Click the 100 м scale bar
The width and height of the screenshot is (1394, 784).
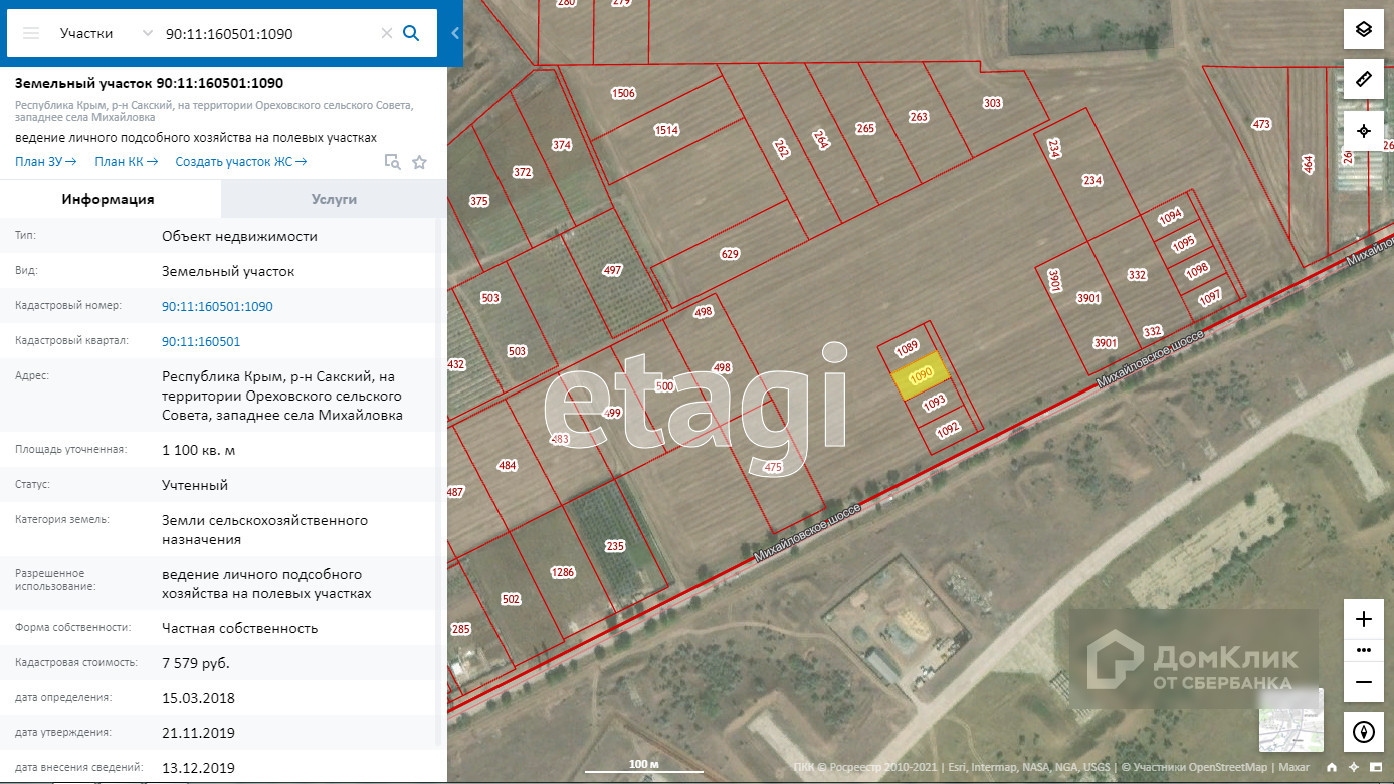(643, 766)
